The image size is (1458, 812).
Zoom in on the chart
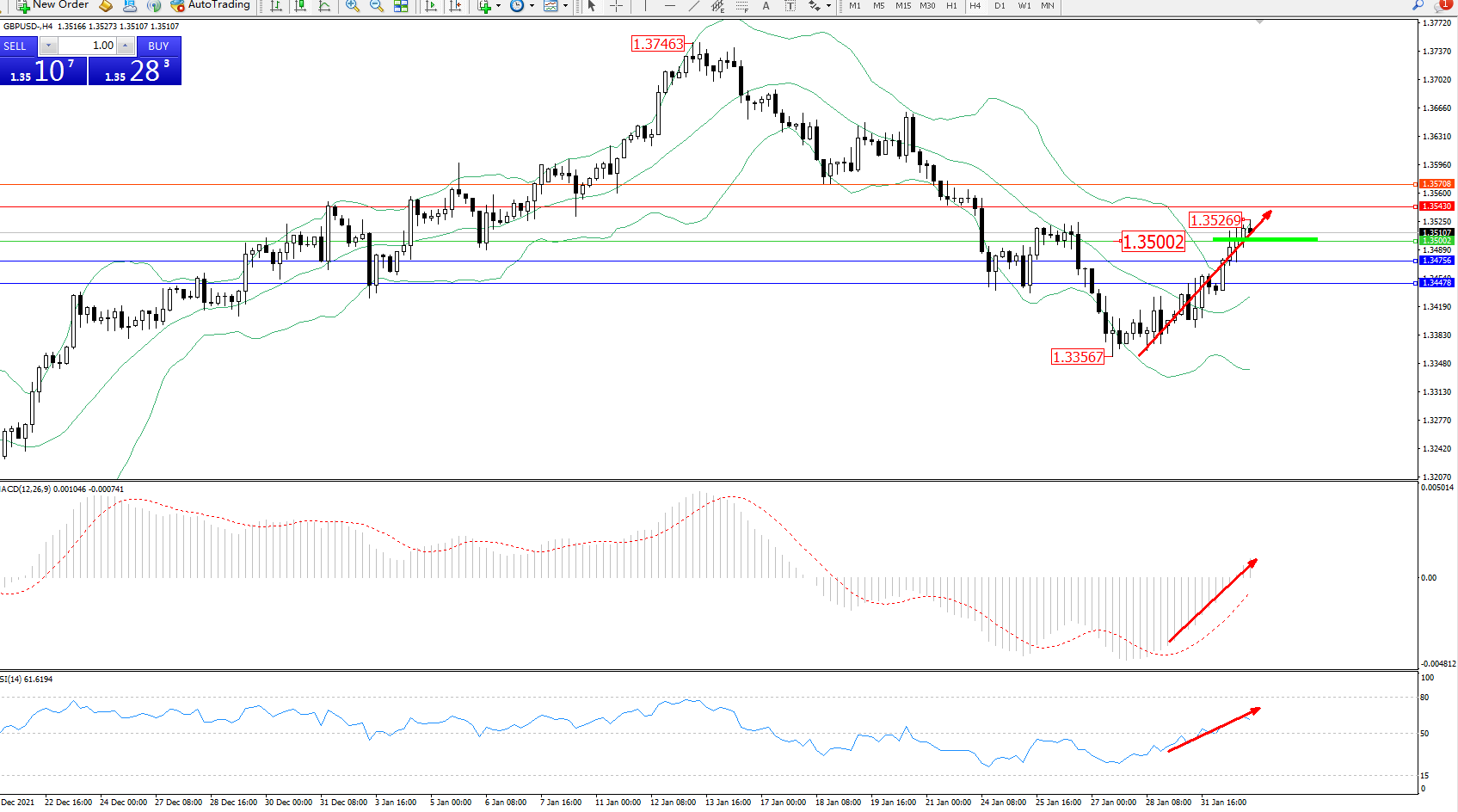(x=353, y=6)
